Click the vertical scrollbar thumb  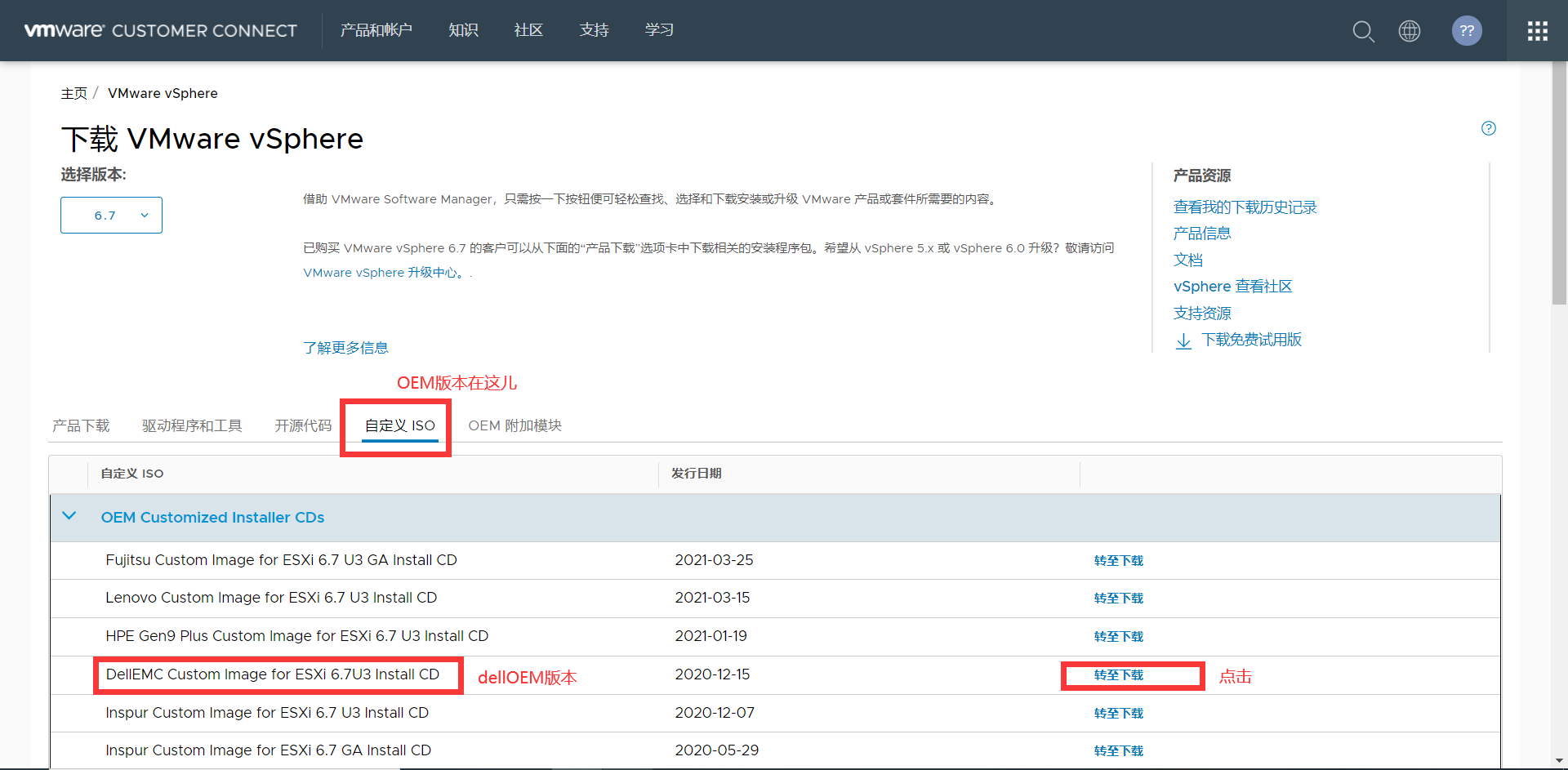(x=1559, y=184)
